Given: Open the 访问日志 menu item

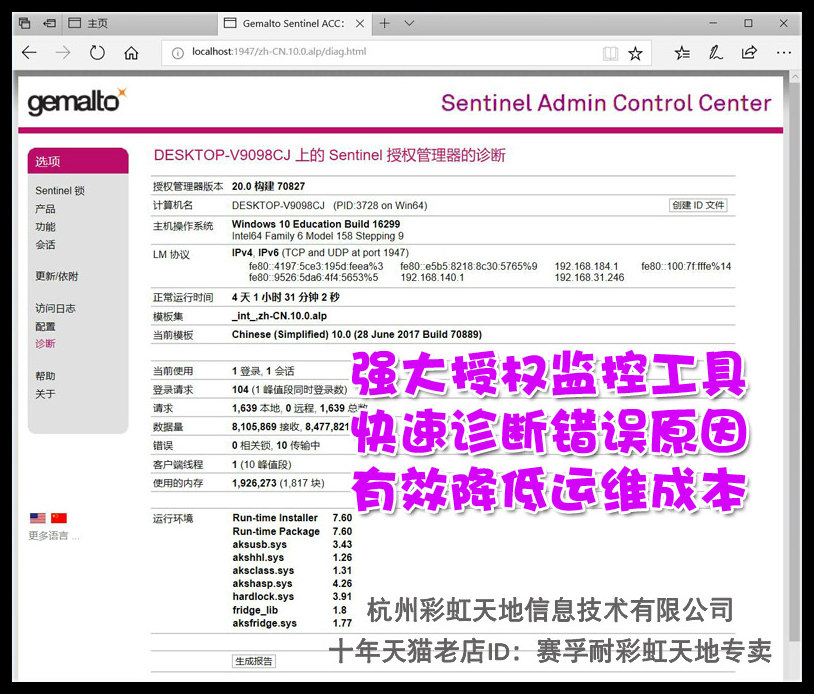Looking at the screenshot, I should pyautogui.click(x=55, y=308).
